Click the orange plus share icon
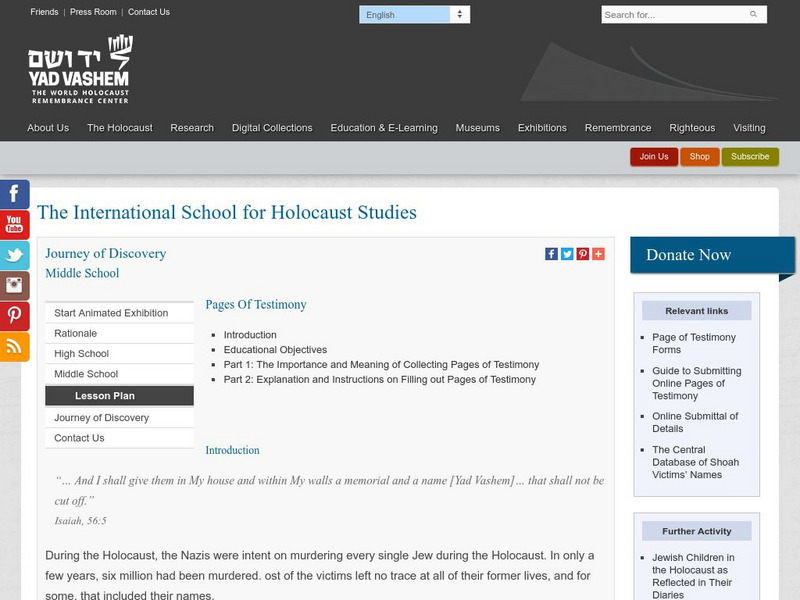The image size is (800, 600). [598, 254]
